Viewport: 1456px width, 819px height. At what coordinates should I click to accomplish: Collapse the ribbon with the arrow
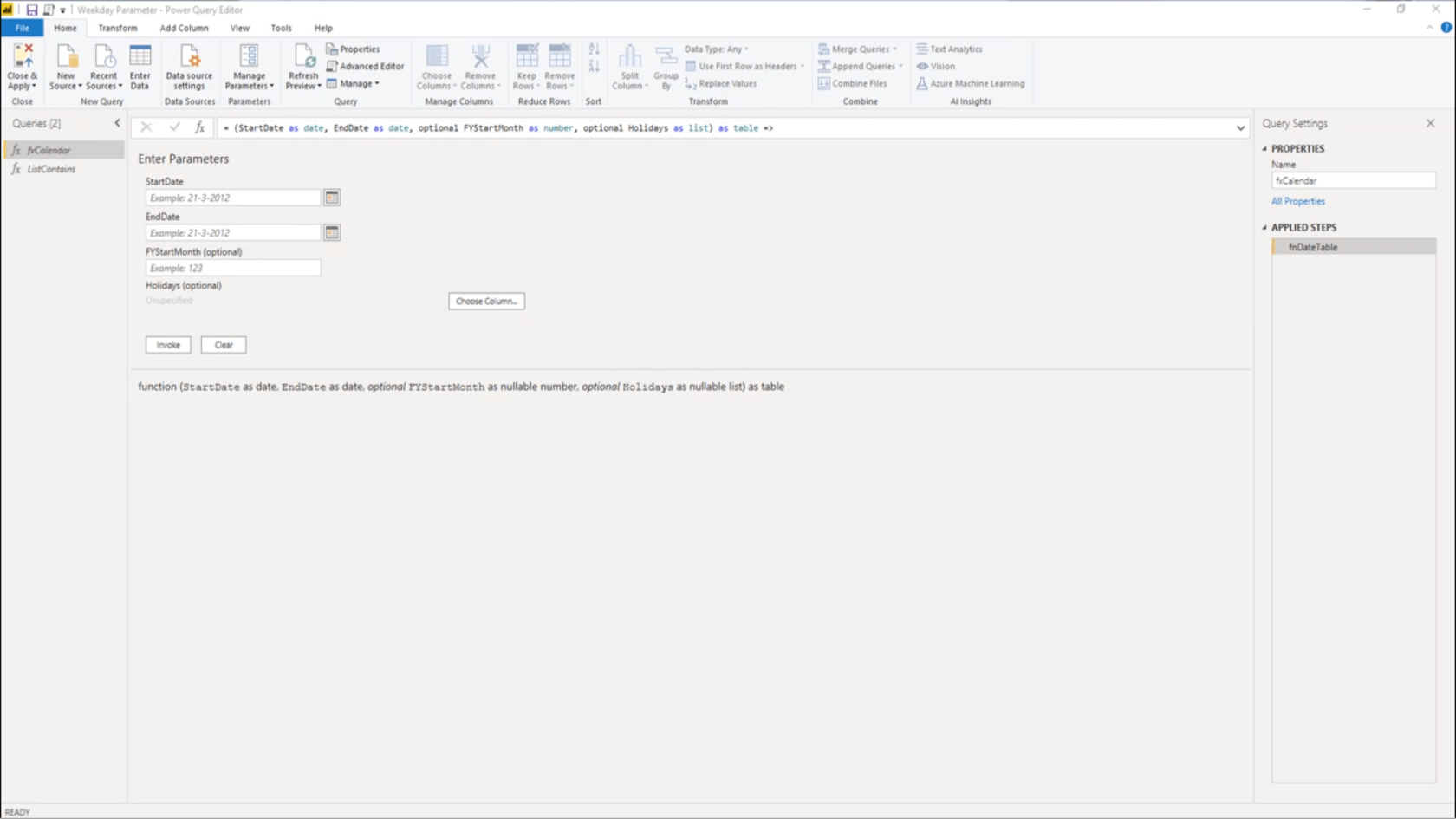(x=1429, y=28)
